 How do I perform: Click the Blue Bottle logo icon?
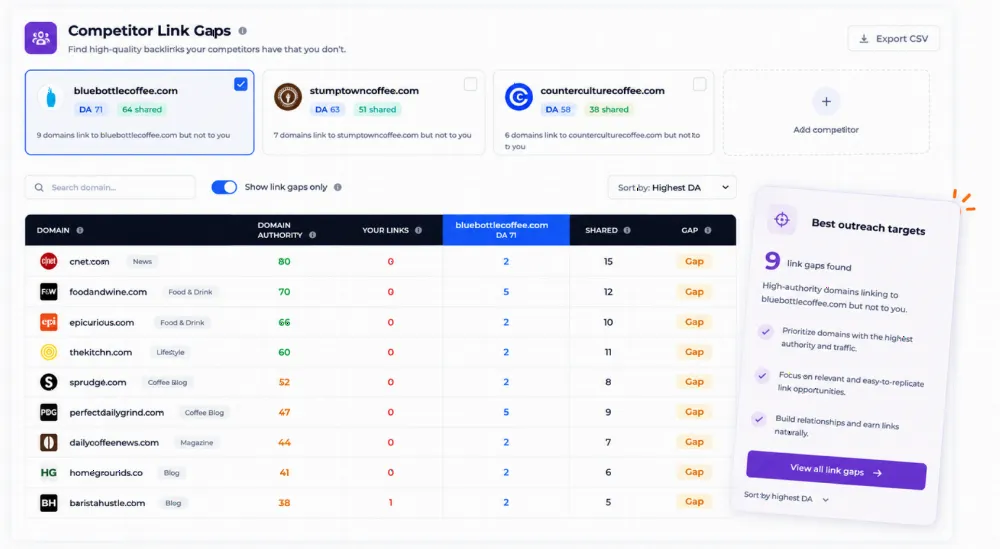[51, 98]
